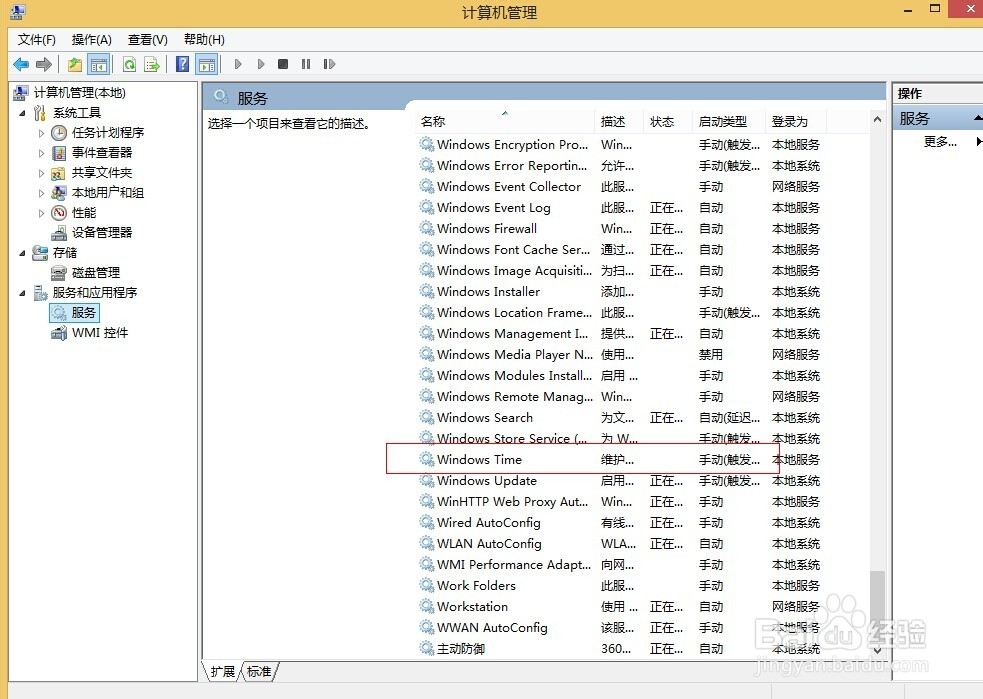Select 共享文件夹 in the tree

(102, 172)
